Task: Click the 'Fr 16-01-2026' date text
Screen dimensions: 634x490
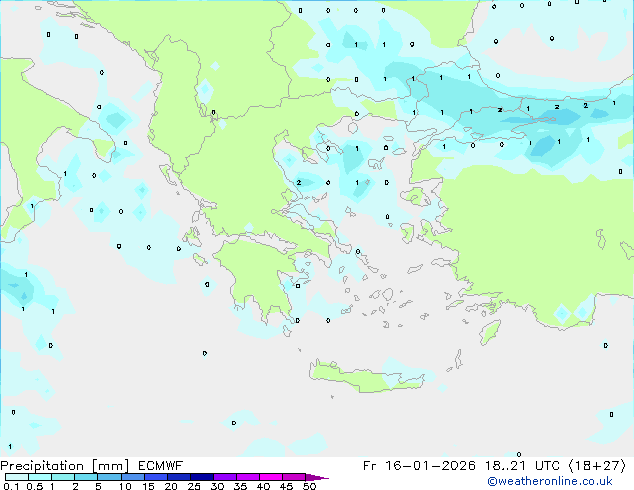Action: pyautogui.click(x=419, y=466)
